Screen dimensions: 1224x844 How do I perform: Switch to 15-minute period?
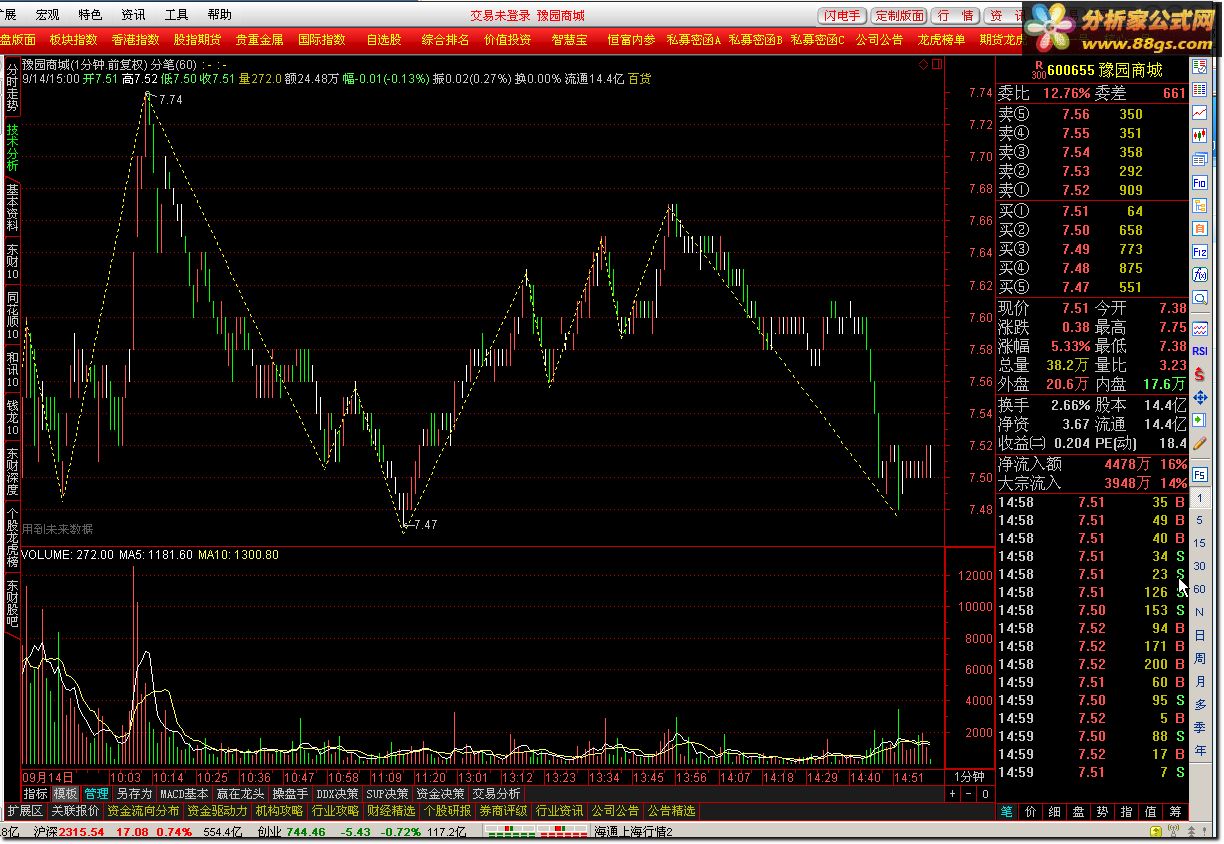point(1200,543)
